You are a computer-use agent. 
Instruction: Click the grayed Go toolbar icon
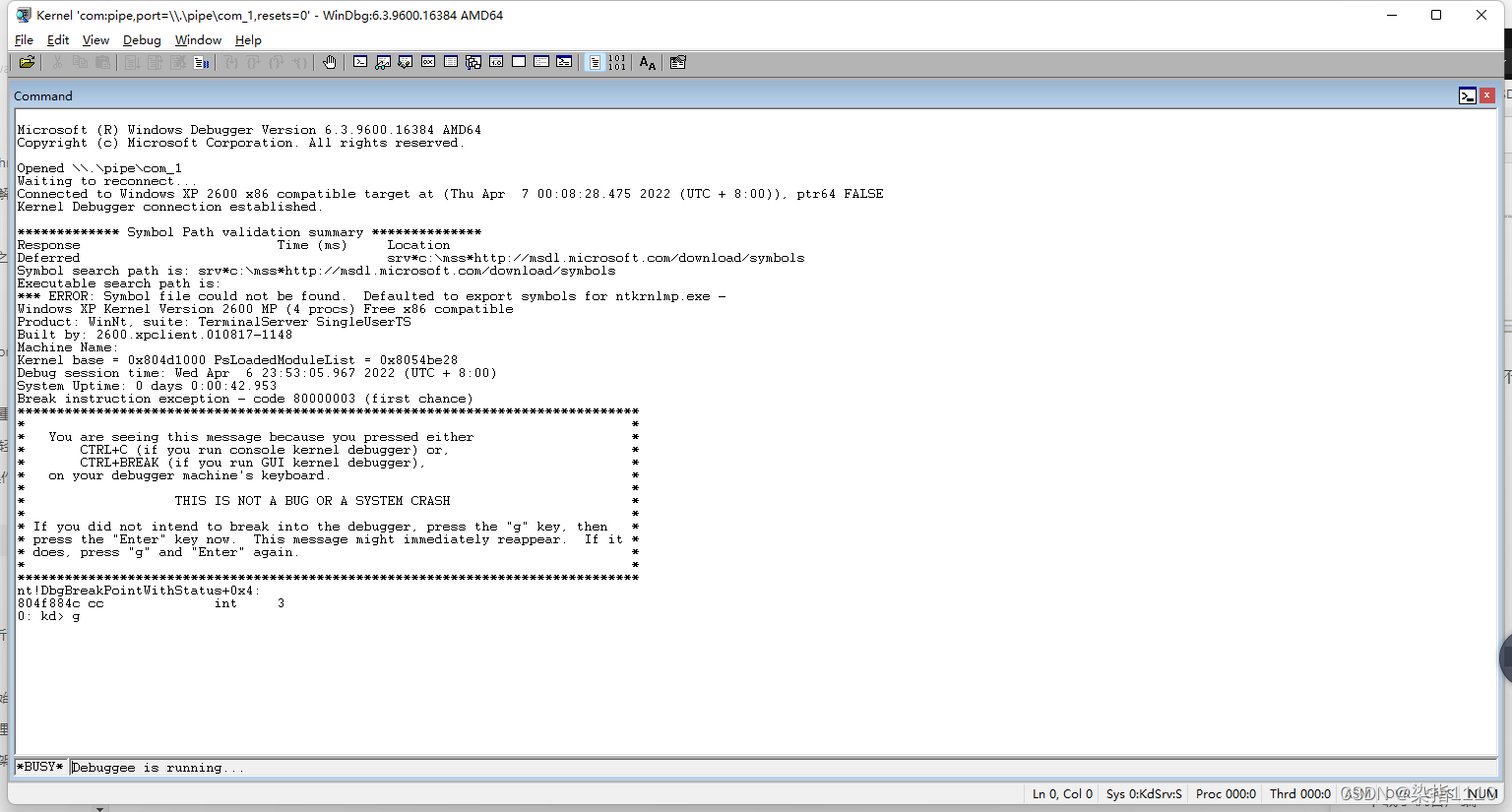point(132,62)
